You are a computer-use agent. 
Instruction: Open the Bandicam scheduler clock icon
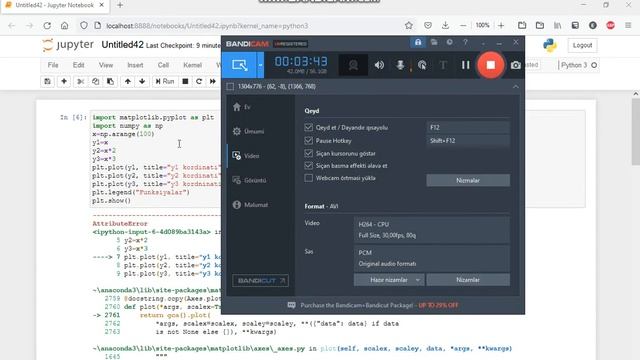click(x=449, y=42)
